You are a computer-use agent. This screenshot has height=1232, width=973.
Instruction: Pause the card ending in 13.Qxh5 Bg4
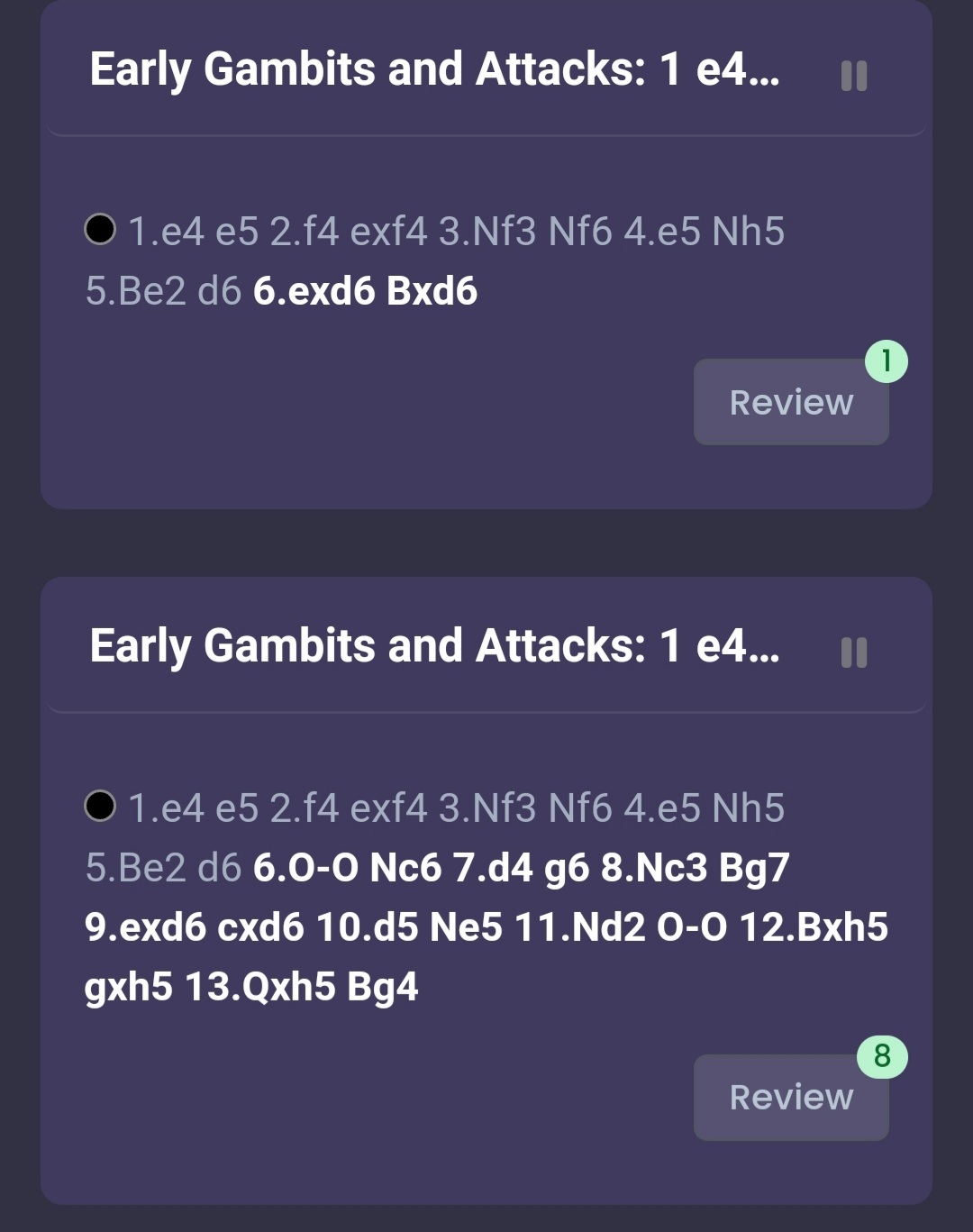click(853, 653)
